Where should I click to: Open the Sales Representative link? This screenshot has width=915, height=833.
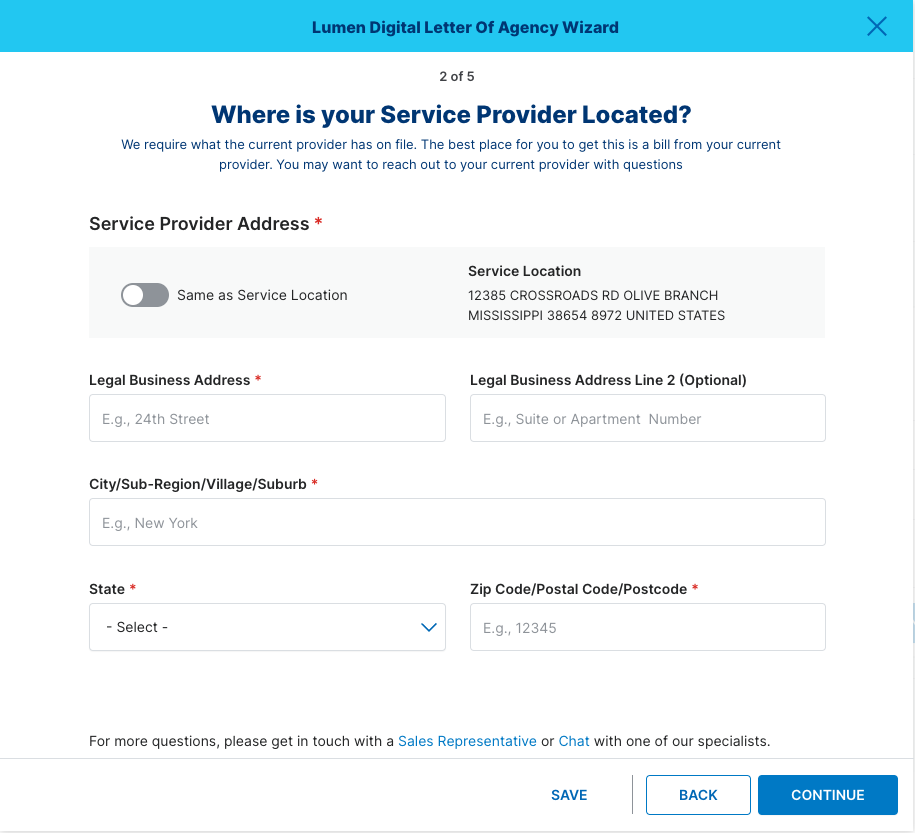click(x=467, y=741)
